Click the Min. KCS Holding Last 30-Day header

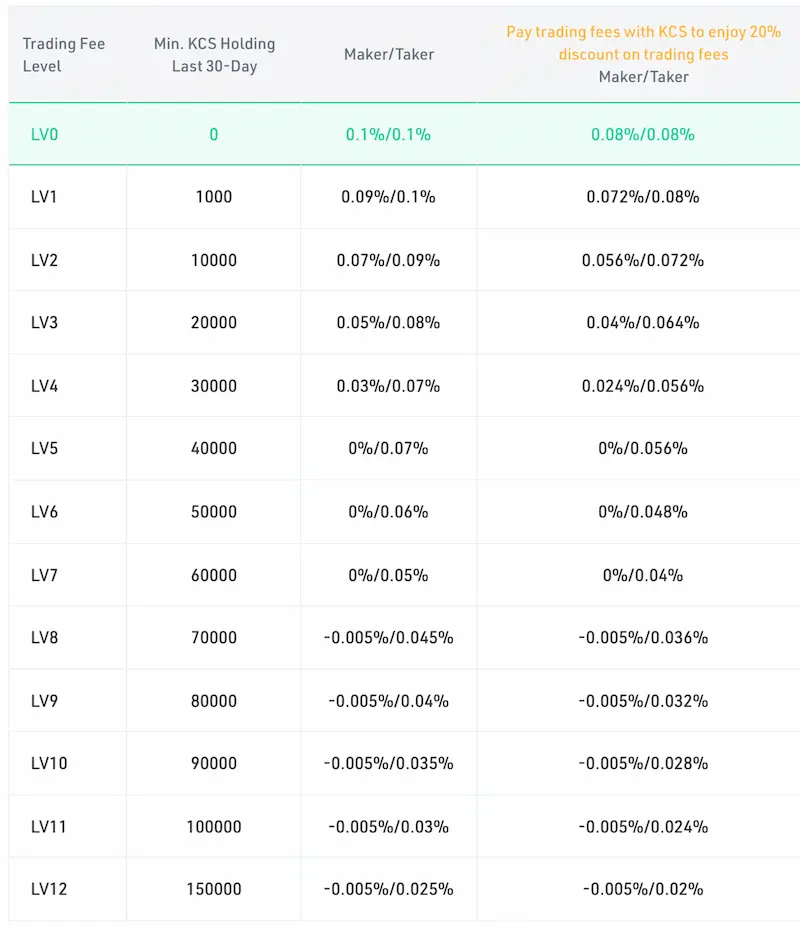214,54
